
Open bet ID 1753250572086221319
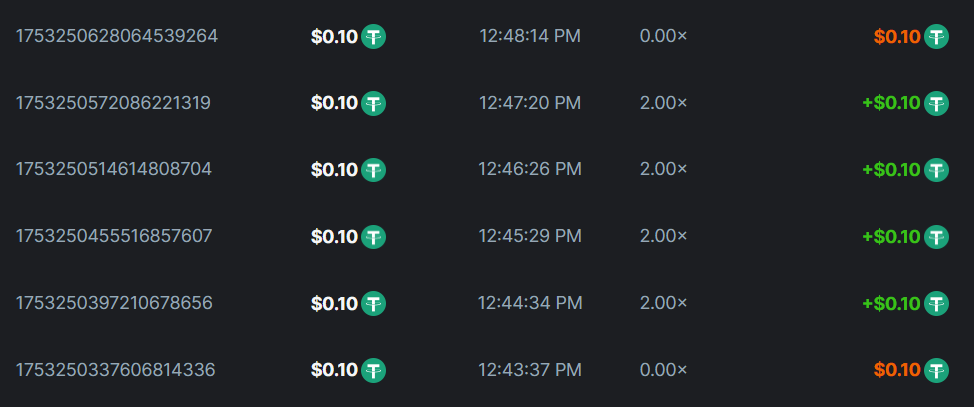click(113, 103)
